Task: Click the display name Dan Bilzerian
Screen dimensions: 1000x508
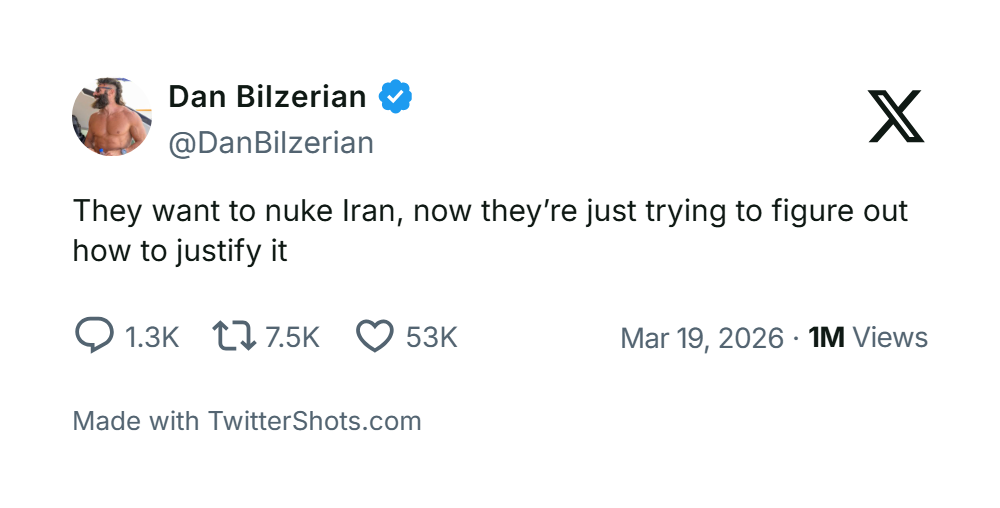Action: pyautogui.click(x=267, y=97)
